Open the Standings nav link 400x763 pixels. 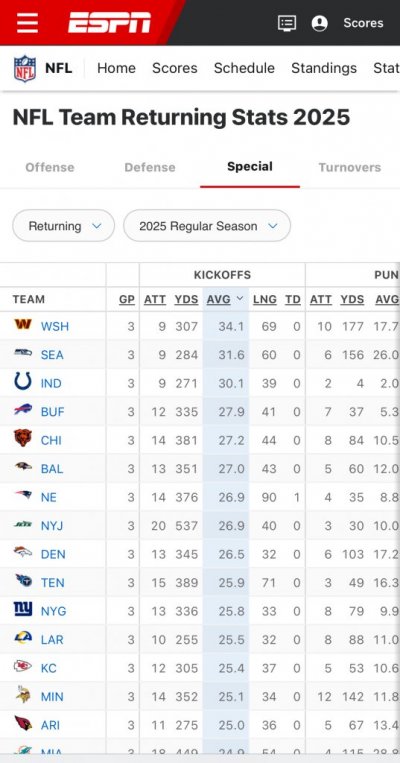[324, 68]
